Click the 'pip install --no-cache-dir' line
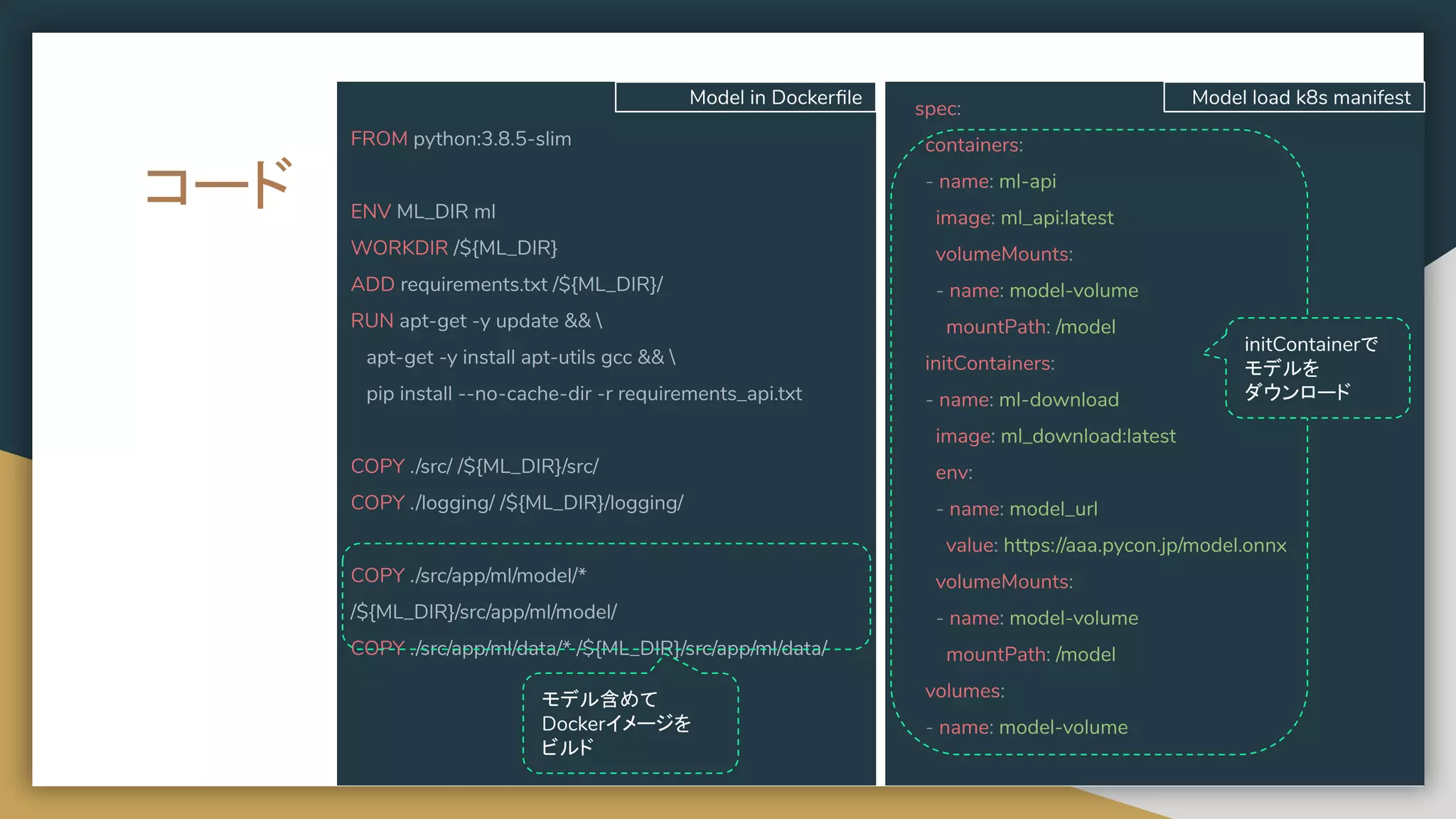The height and width of the screenshot is (819, 1456). [x=584, y=394]
